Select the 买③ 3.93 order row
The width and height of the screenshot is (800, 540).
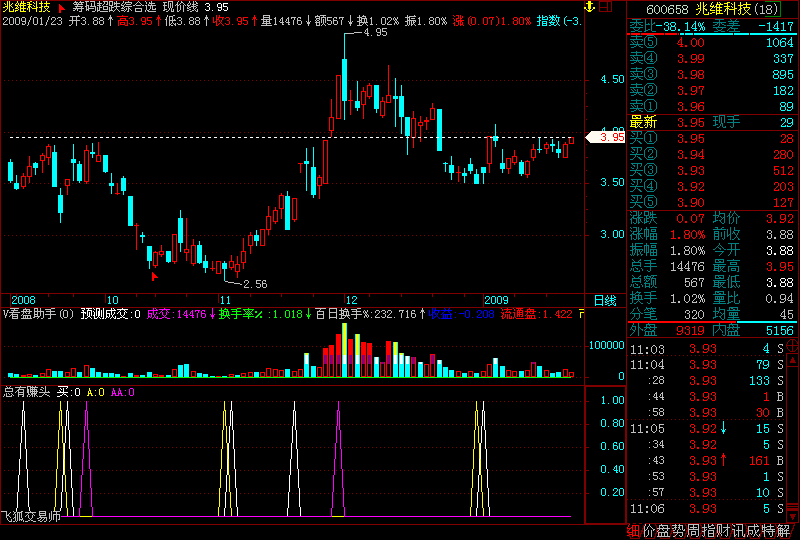[712, 170]
